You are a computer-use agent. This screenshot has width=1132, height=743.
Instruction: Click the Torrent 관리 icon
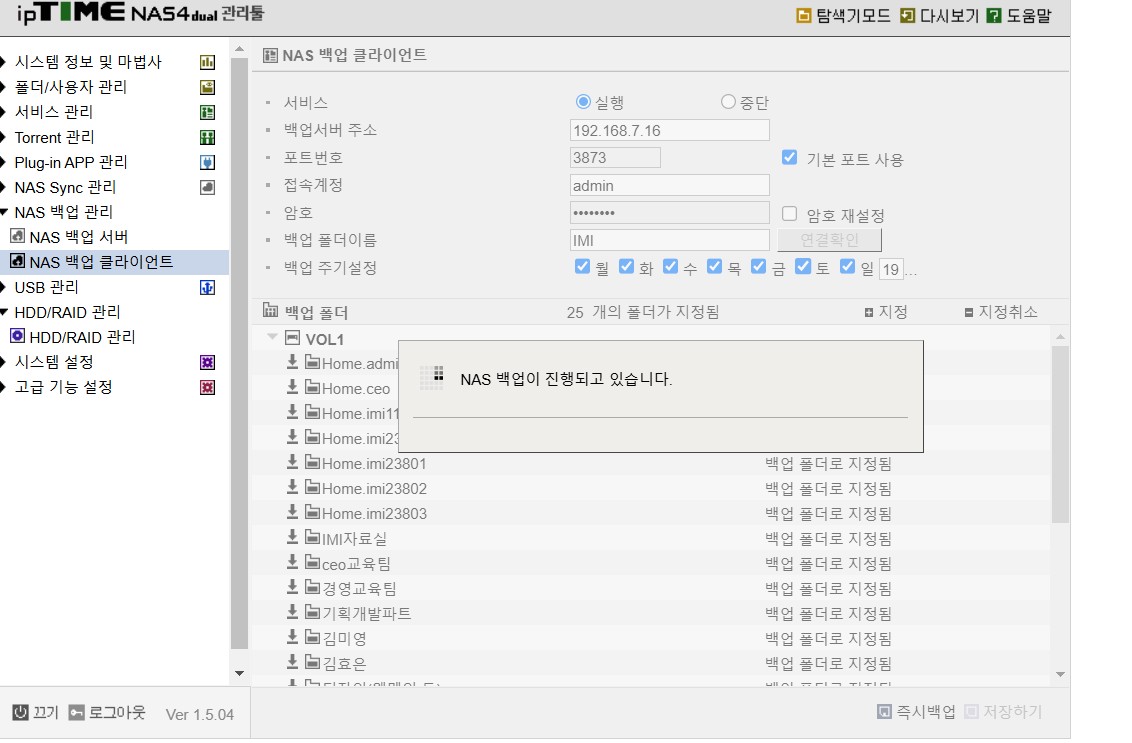pos(207,137)
